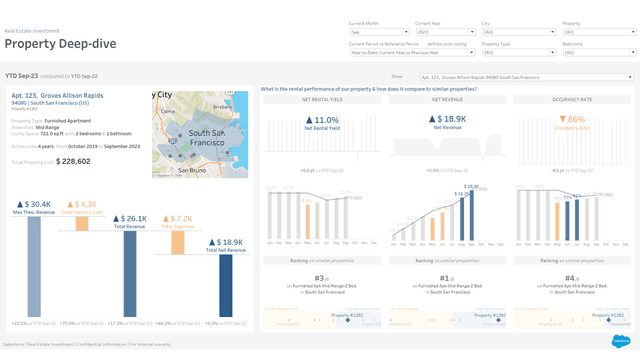Click the Net Revenue $18.9K triangle indicator
640x363 pixels.
(432, 119)
